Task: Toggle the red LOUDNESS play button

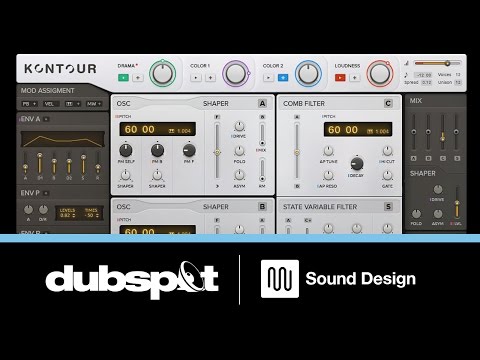Action: click(340, 78)
